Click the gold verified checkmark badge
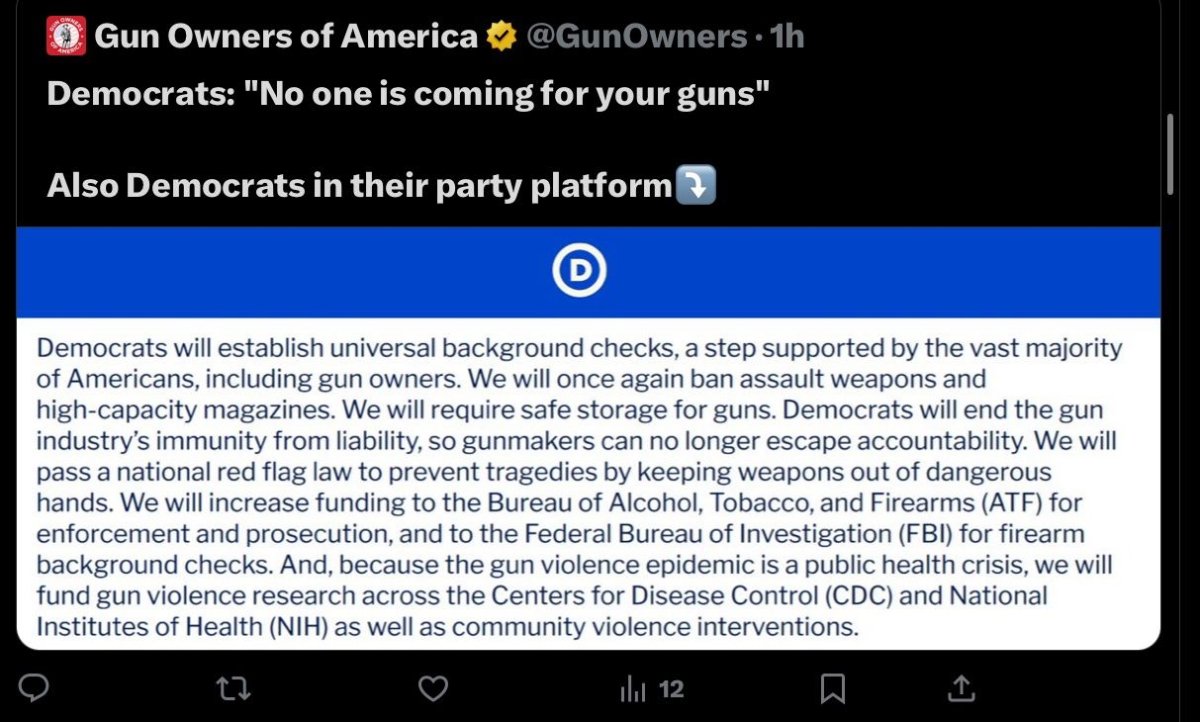1200x722 pixels. point(501,37)
